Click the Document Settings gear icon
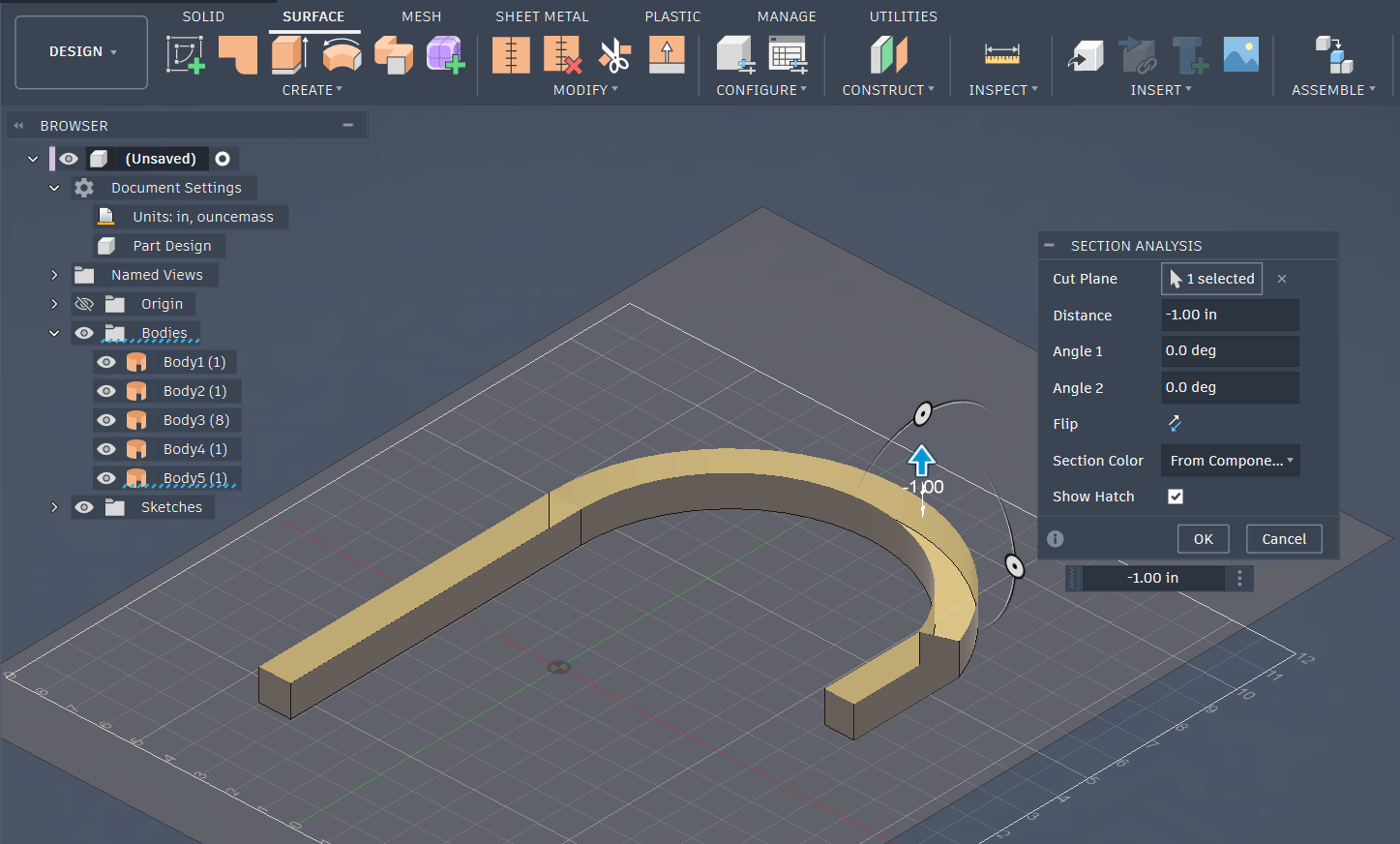This screenshot has height=844, width=1400. click(x=84, y=188)
